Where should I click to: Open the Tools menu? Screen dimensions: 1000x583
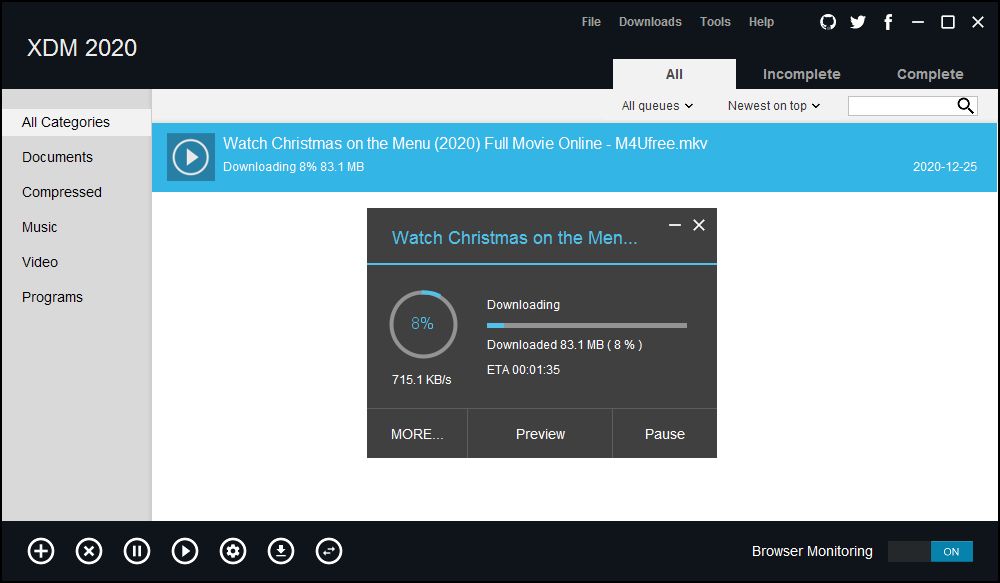pos(715,22)
